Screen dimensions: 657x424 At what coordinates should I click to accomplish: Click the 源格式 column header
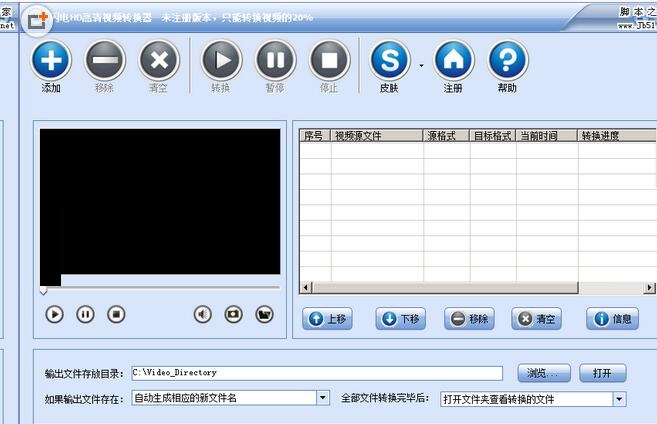(446, 136)
